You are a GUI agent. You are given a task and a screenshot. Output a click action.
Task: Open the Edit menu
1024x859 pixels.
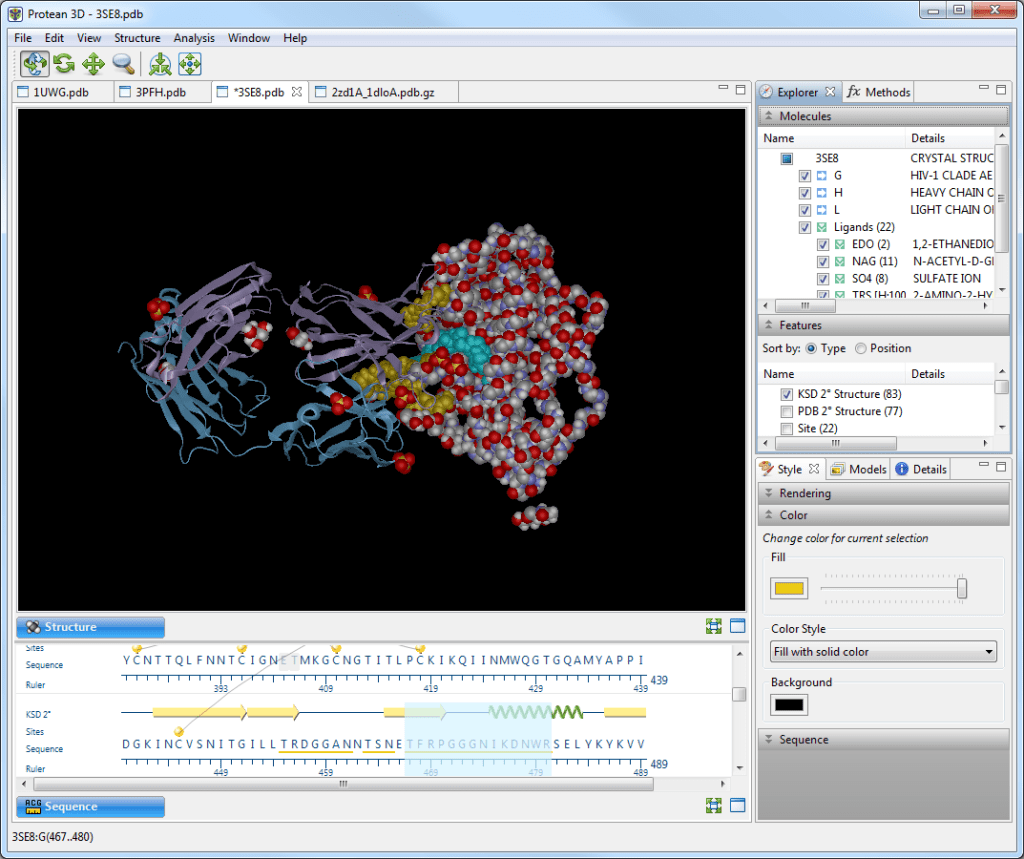(x=54, y=38)
